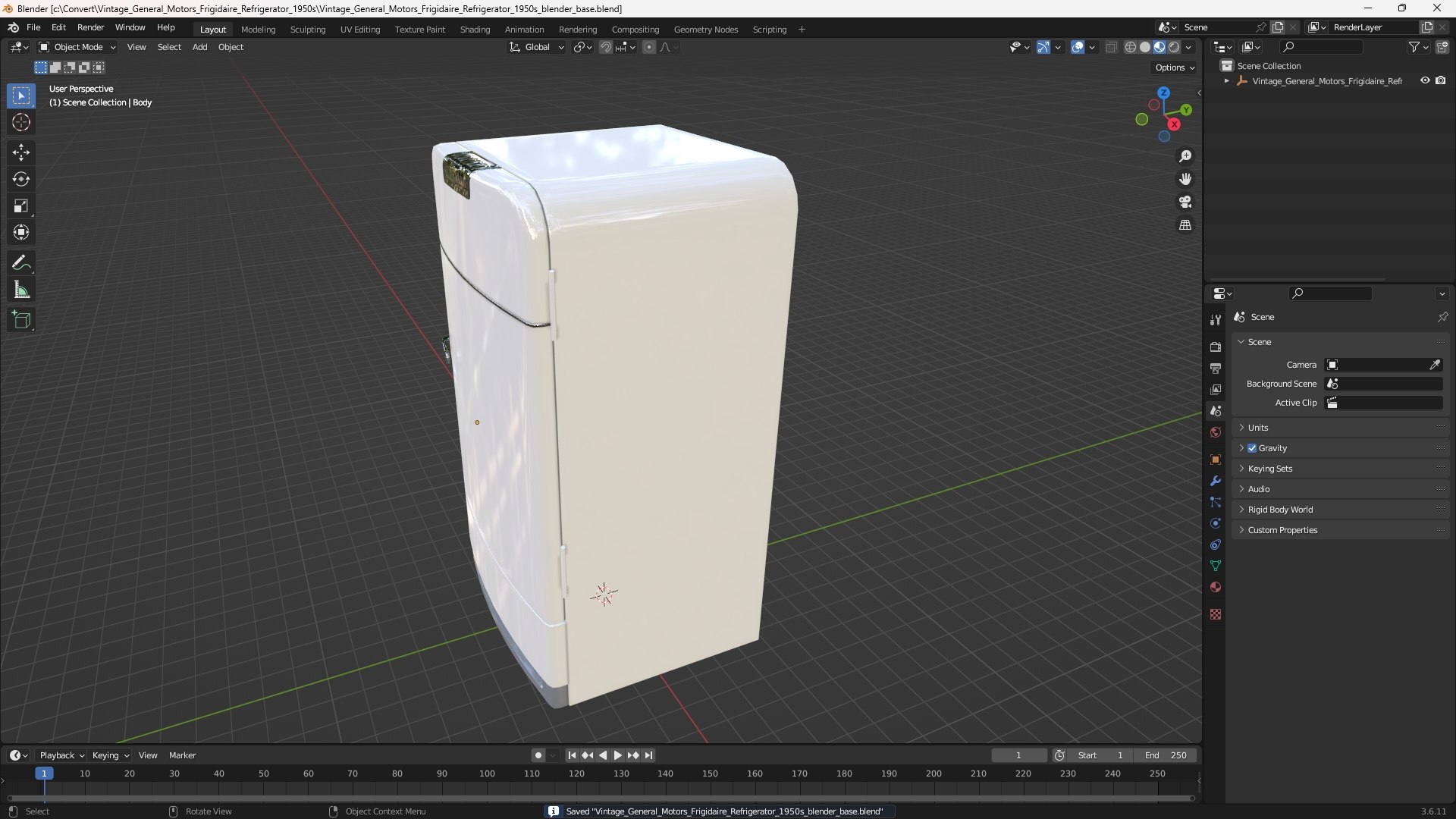Open the Object properties tab
1456x819 pixels.
point(1216,460)
